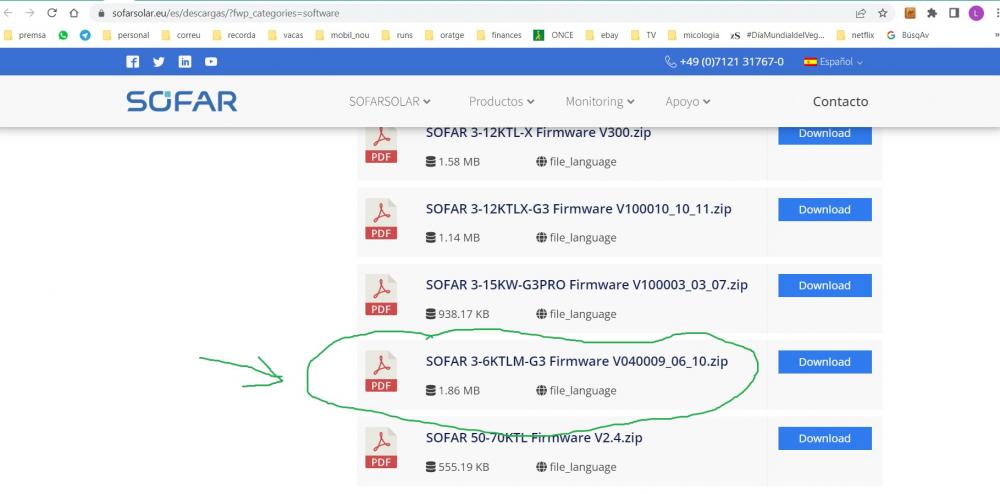Image resolution: width=1000 pixels, height=494 pixels.
Task: Open the purple profile avatar
Action: coord(976,13)
